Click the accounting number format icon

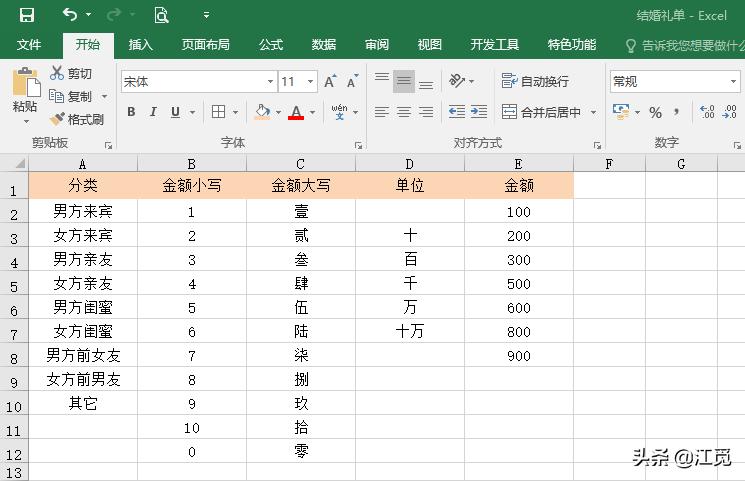coord(621,112)
